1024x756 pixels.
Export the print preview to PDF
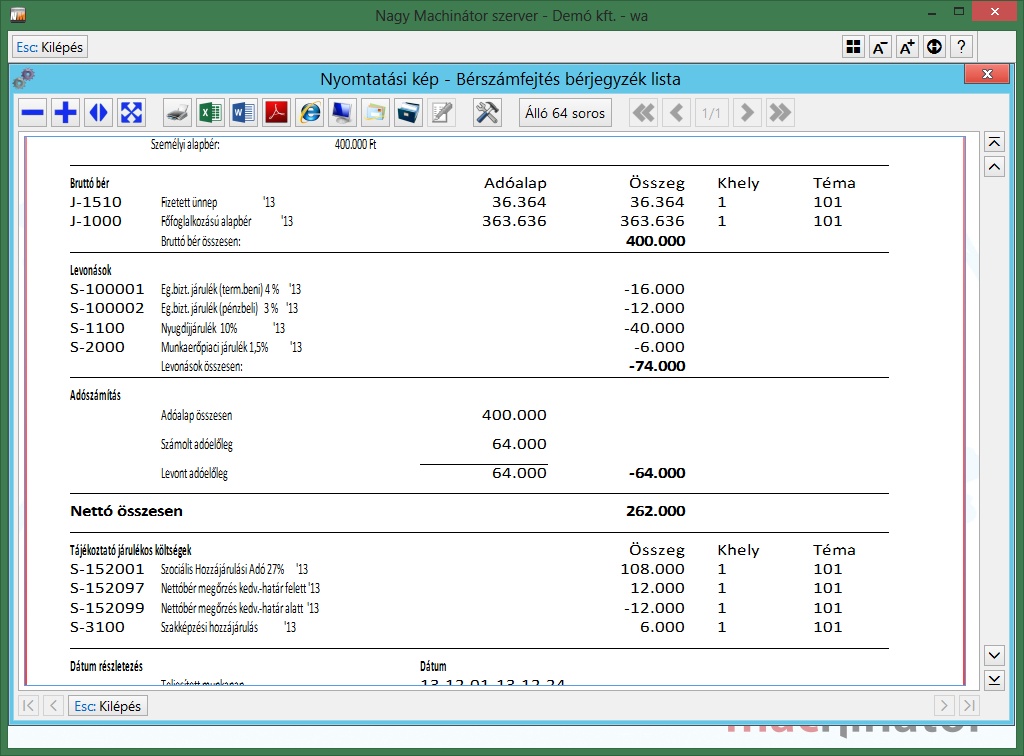click(276, 113)
